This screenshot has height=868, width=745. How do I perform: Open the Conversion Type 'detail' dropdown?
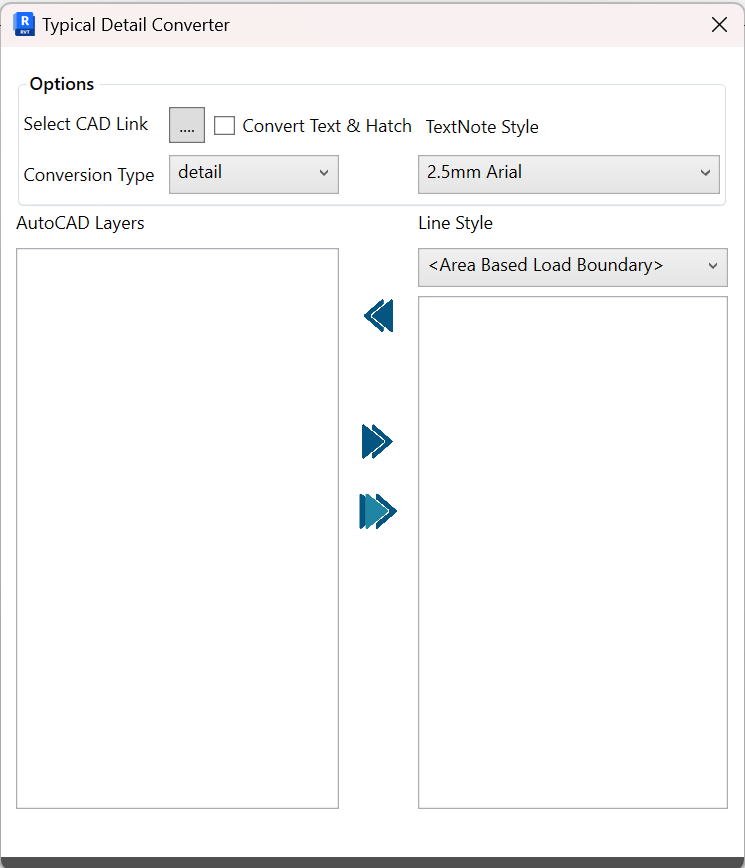(254, 173)
